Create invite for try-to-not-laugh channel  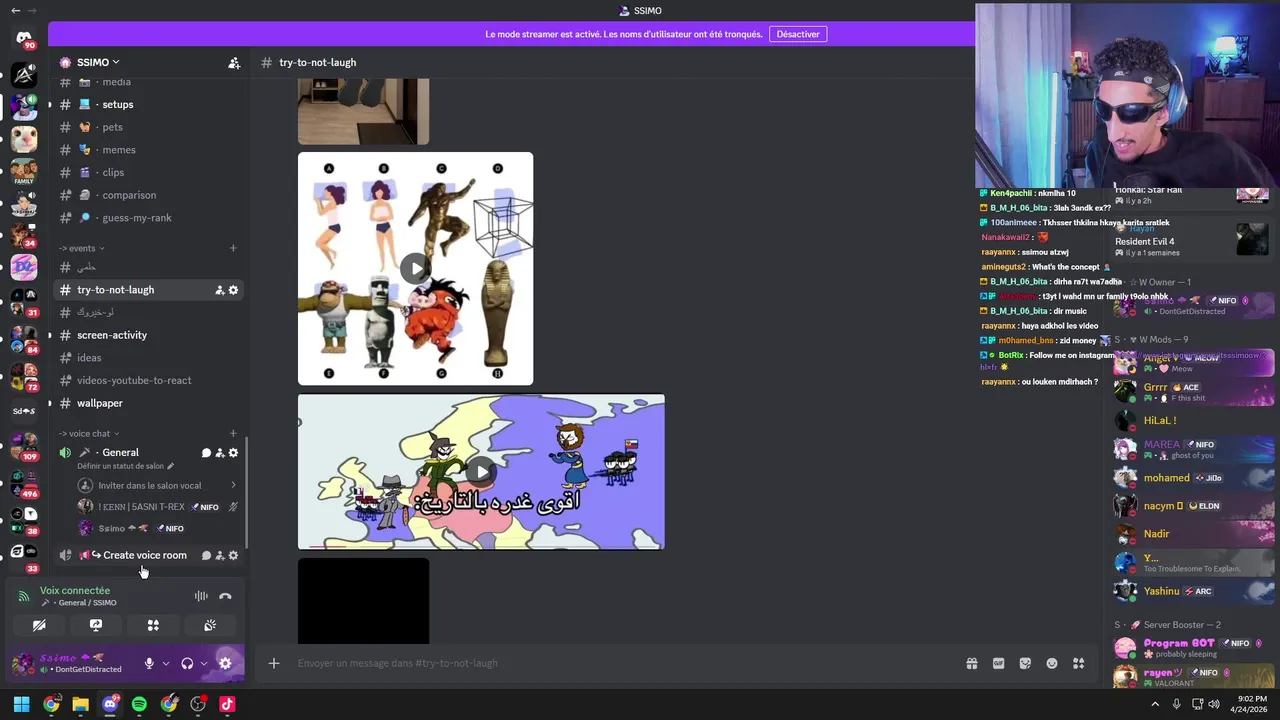coord(219,290)
